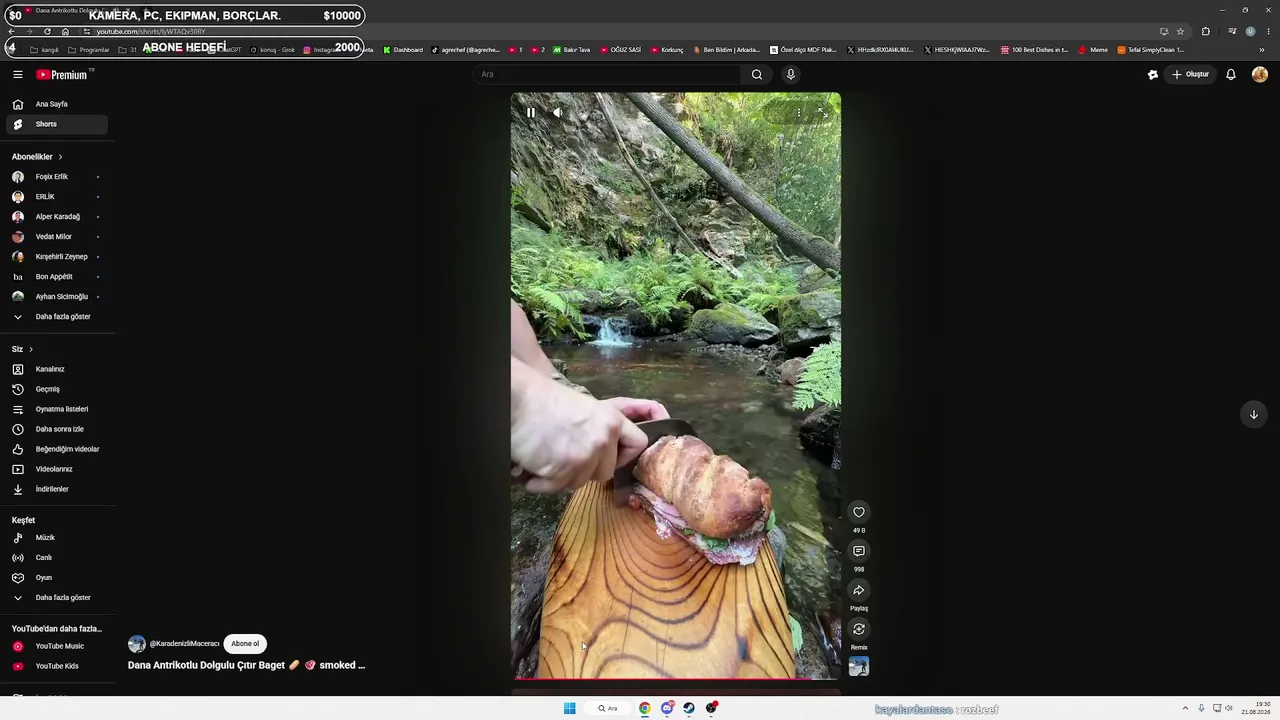Open the notifications bell
The height and width of the screenshot is (720, 1280).
tap(1231, 74)
